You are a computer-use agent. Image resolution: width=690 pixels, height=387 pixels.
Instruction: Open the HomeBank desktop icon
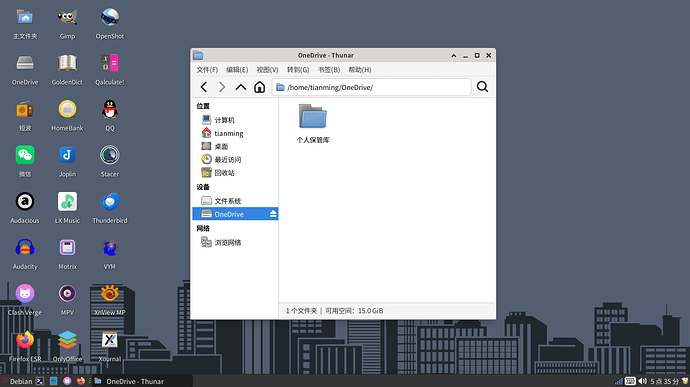point(67,116)
